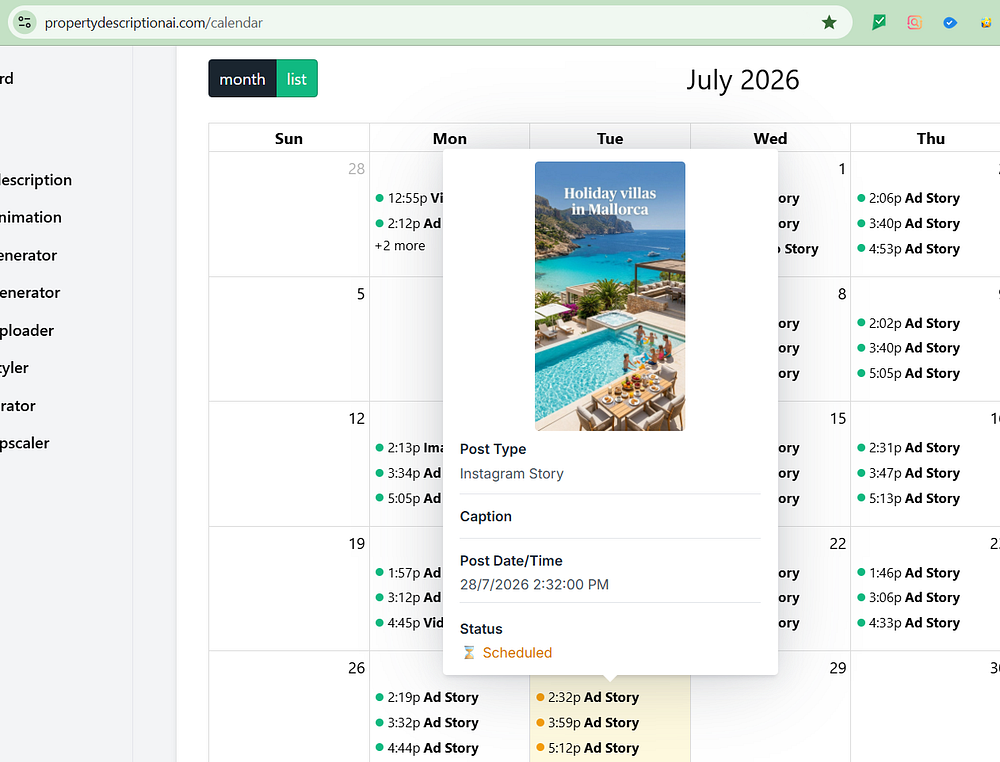Click the post date '28/7/2026 2:32:00 PM'
The image size is (1000, 762).
pos(534,585)
